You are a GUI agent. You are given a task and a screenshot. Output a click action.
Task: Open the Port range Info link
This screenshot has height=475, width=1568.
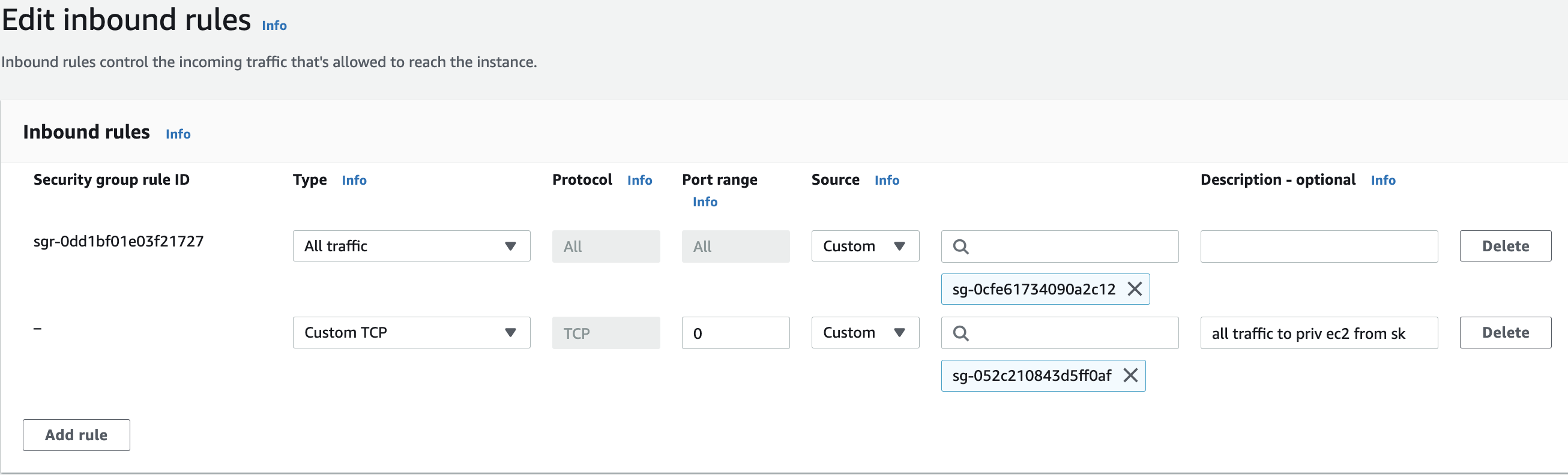coord(705,202)
